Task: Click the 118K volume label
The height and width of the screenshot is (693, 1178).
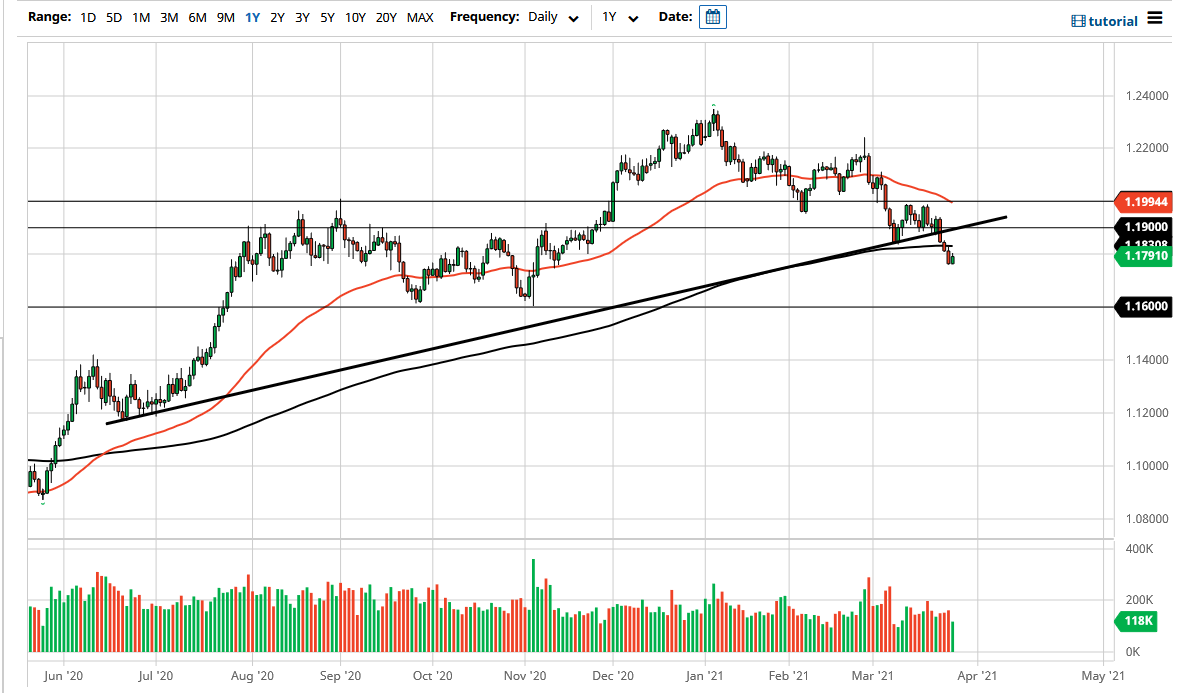Action: 1137,621
